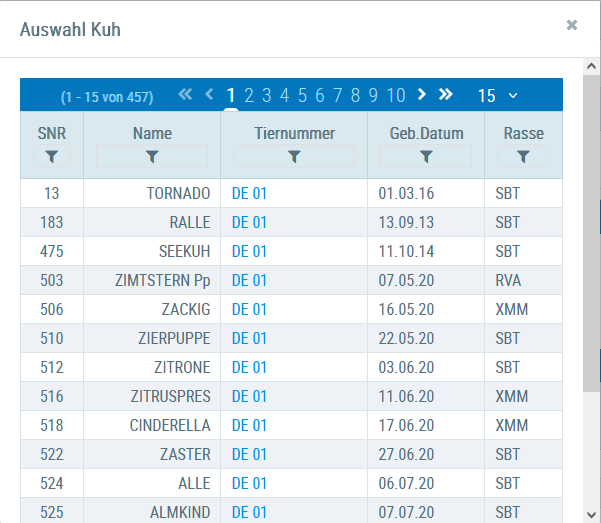
Task: Select page 5 in the paginator
Action: click(x=302, y=96)
